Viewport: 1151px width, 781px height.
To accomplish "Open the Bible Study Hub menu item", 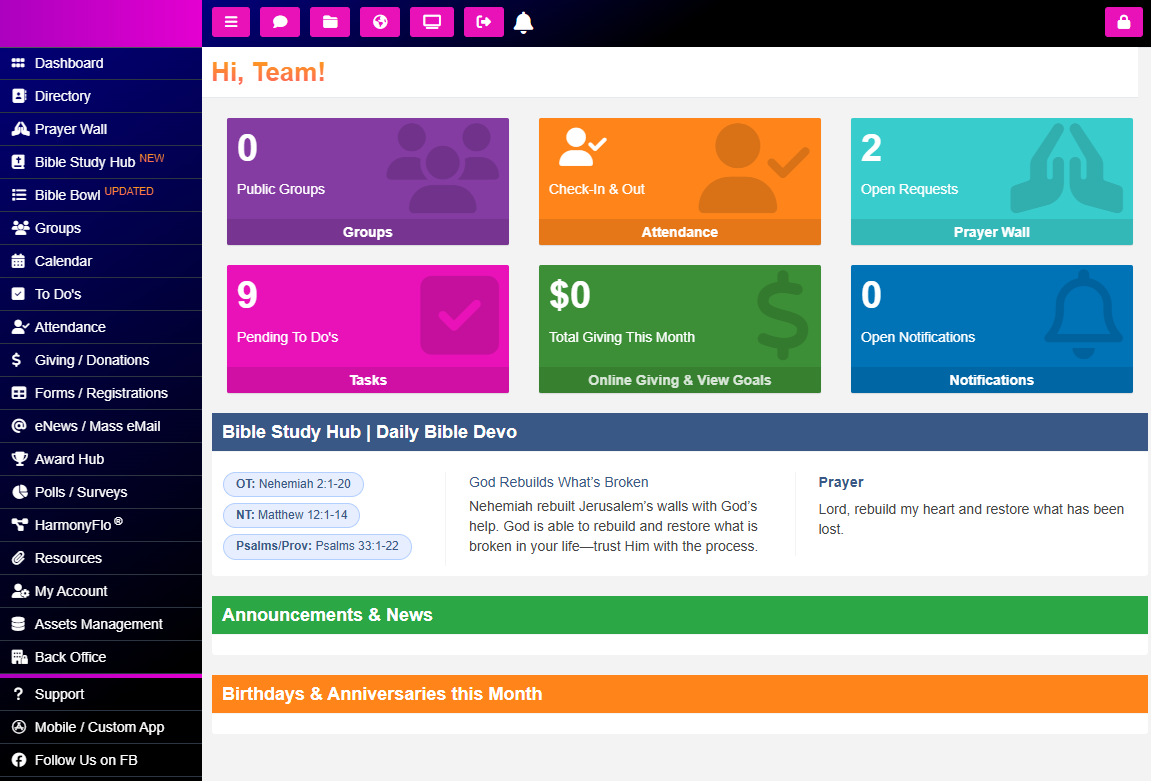I will coord(80,161).
